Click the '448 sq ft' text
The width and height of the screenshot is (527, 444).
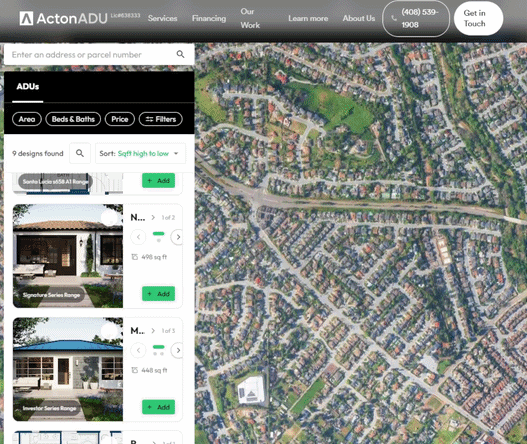point(154,370)
